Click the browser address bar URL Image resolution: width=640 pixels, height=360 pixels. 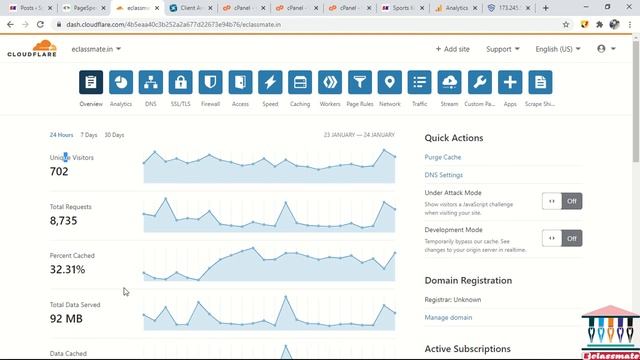(x=173, y=24)
